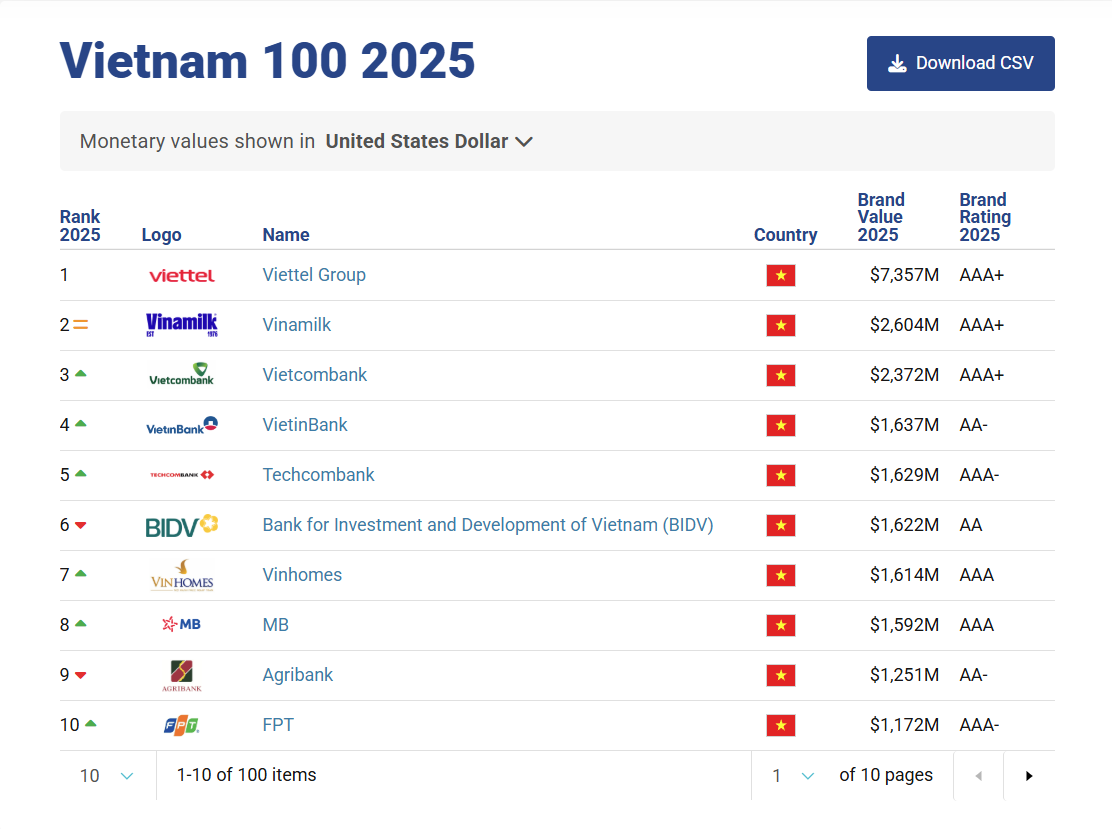Image resolution: width=1112 pixels, height=829 pixels.
Task: Go to the next page of results
Action: [x=1029, y=775]
